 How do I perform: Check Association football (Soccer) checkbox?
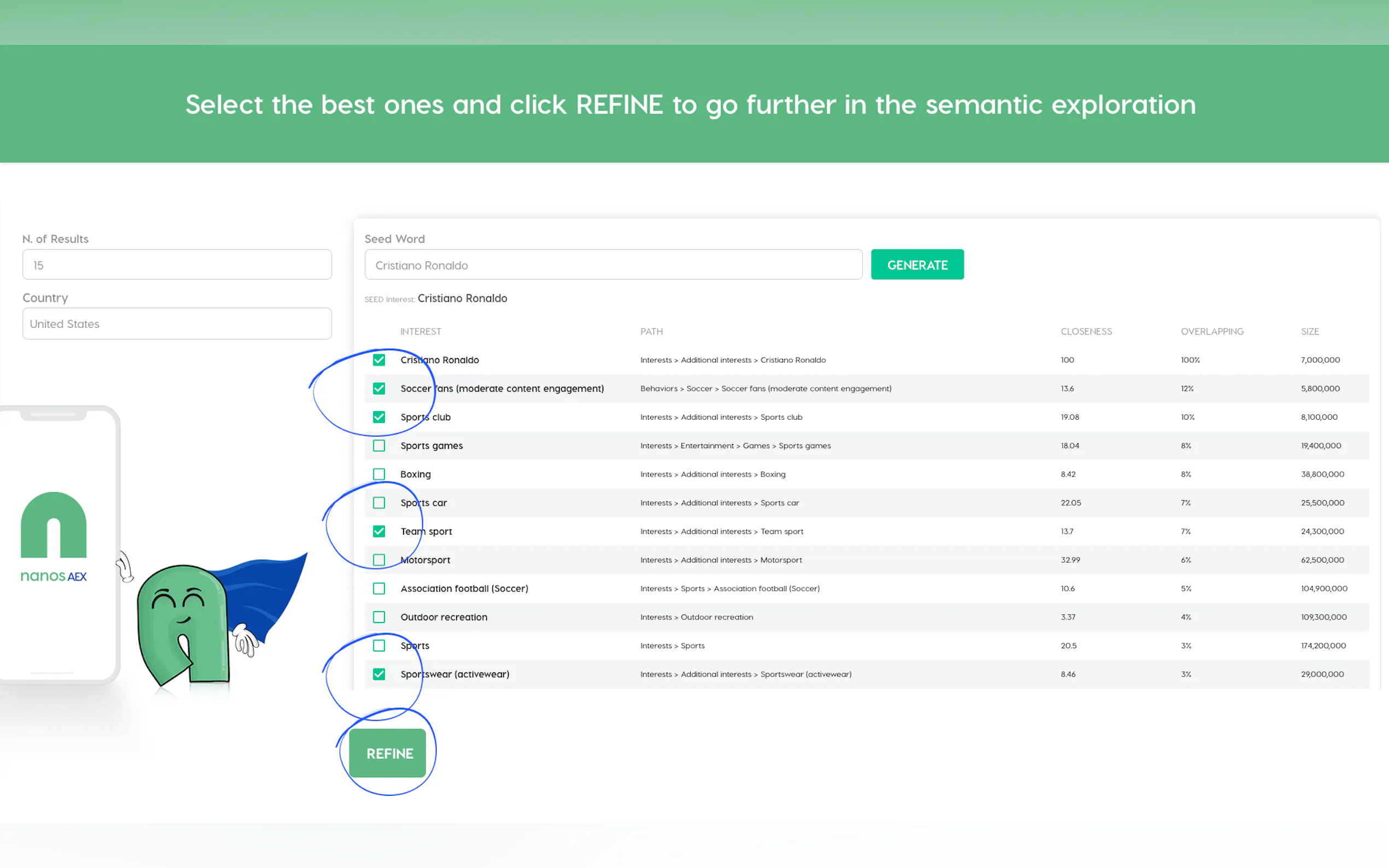pyautogui.click(x=379, y=589)
